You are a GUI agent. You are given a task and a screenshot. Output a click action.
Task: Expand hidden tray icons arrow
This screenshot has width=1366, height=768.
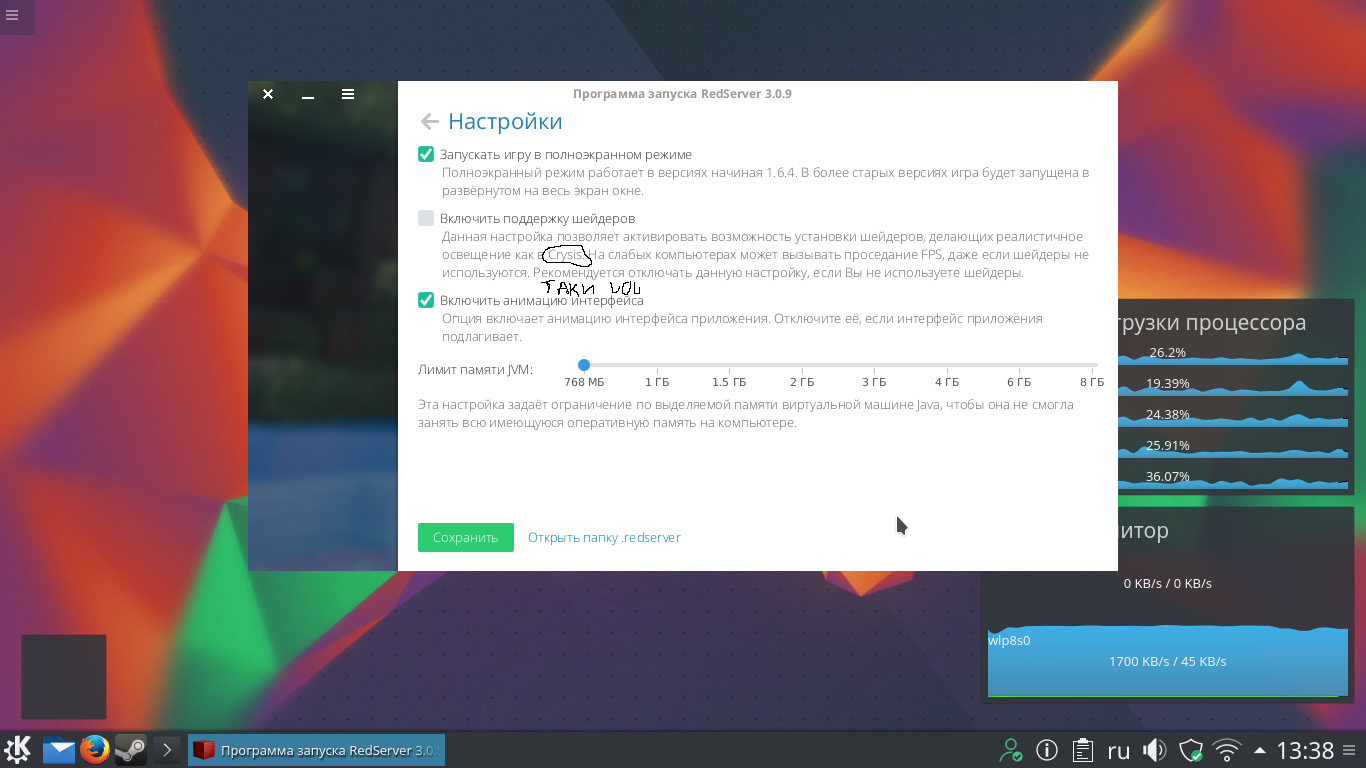[1259, 750]
